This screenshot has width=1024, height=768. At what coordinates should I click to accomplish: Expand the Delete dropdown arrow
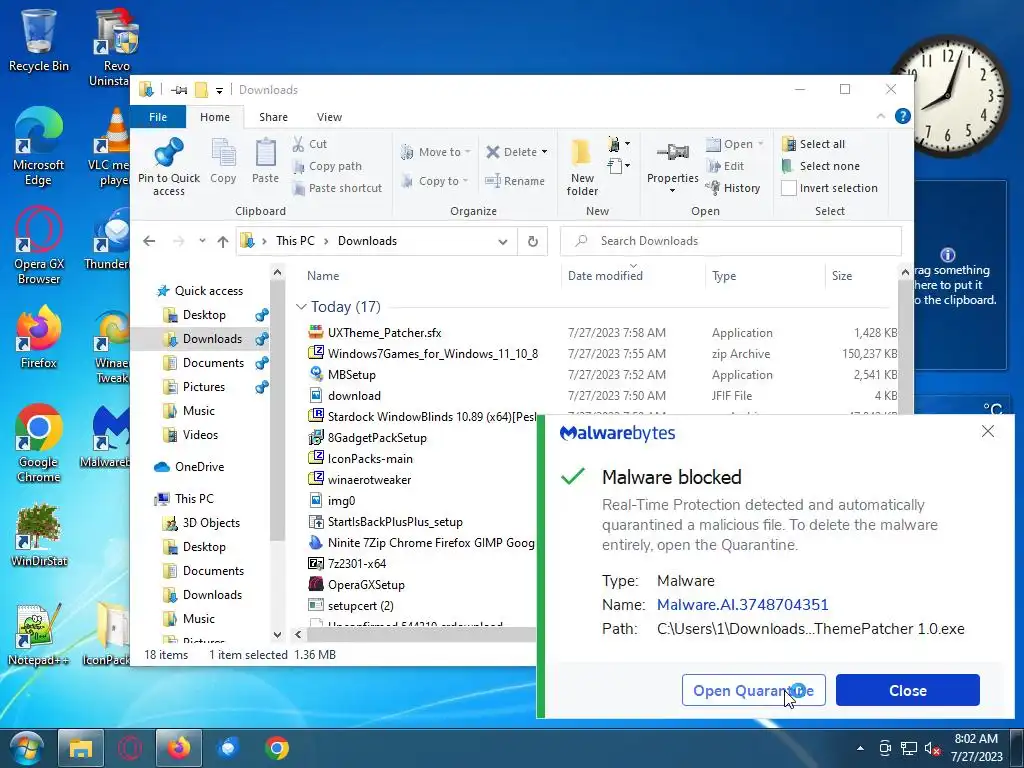point(545,152)
